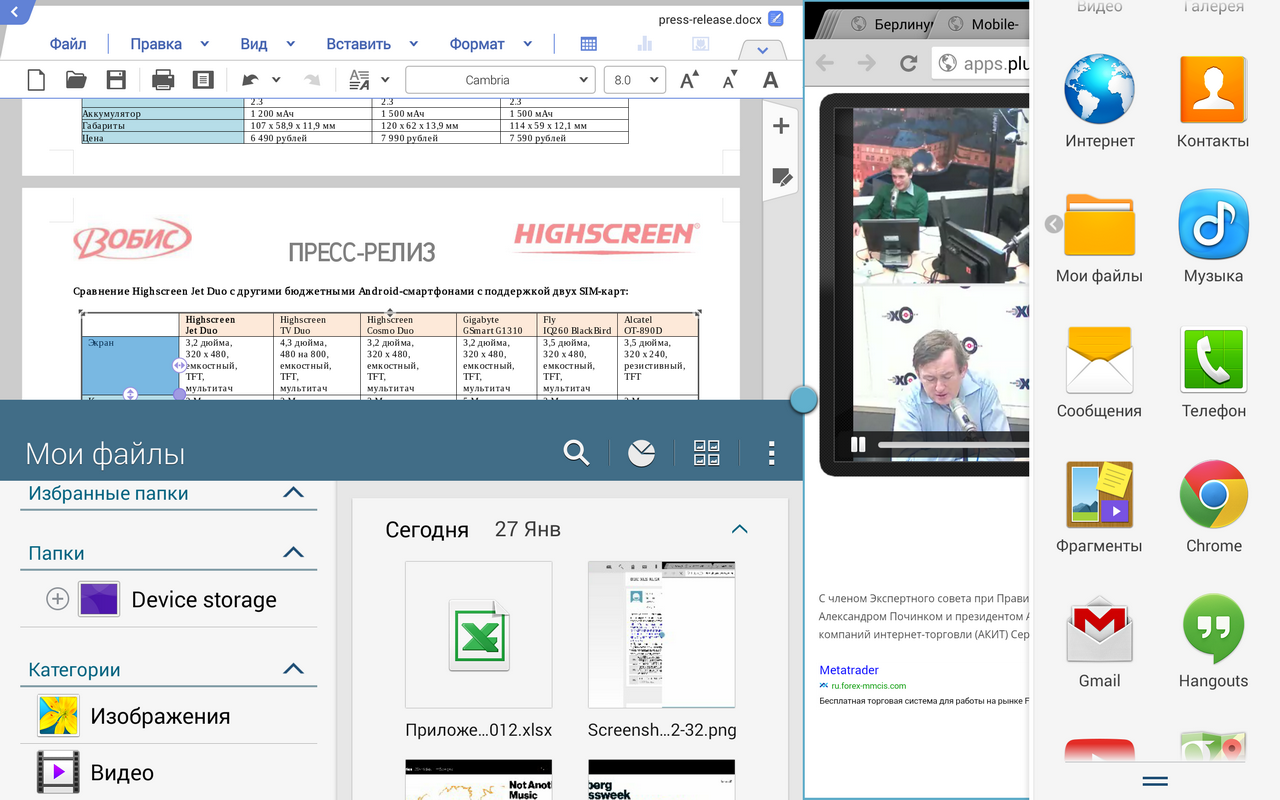Open My Files three-dot overflow menu
This screenshot has height=800, width=1280.
click(x=771, y=453)
